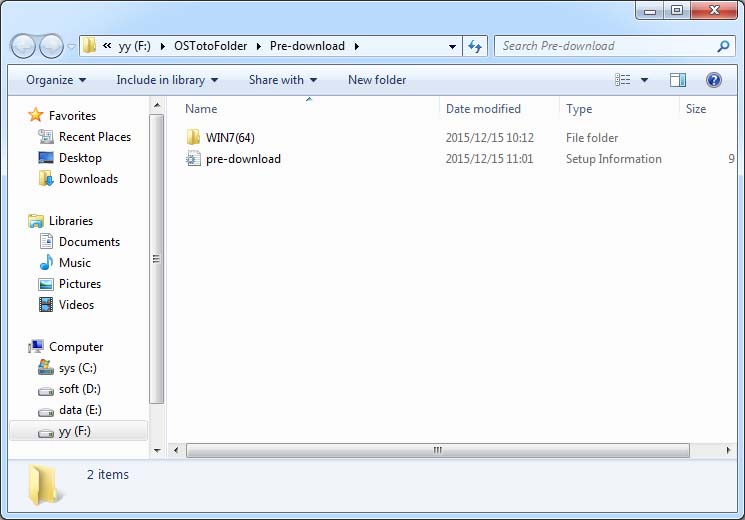The width and height of the screenshot is (745, 520).
Task: Click the Documents library icon
Action: pyautogui.click(x=46, y=241)
